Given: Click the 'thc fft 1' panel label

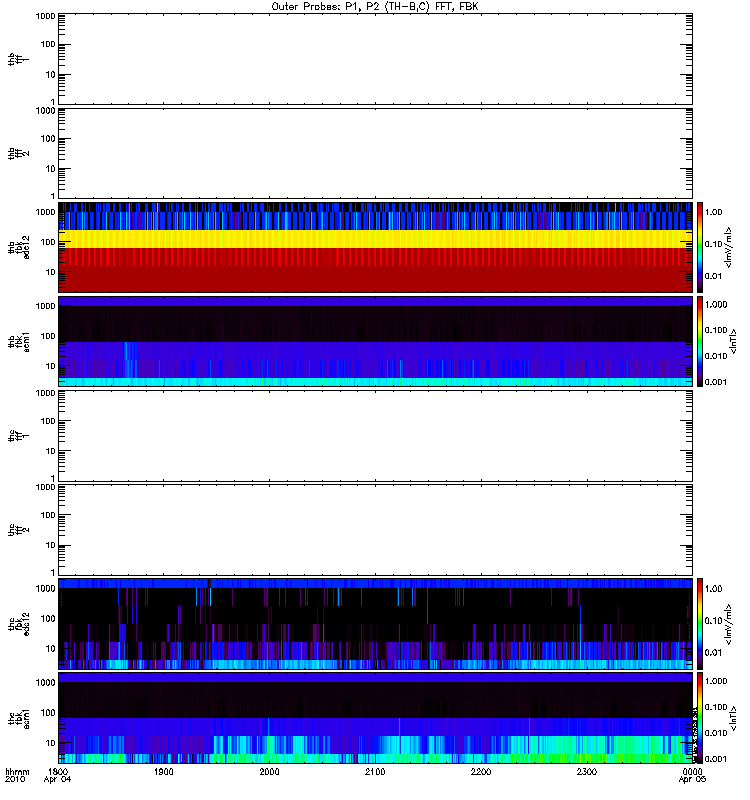Looking at the screenshot, I should (18, 435).
